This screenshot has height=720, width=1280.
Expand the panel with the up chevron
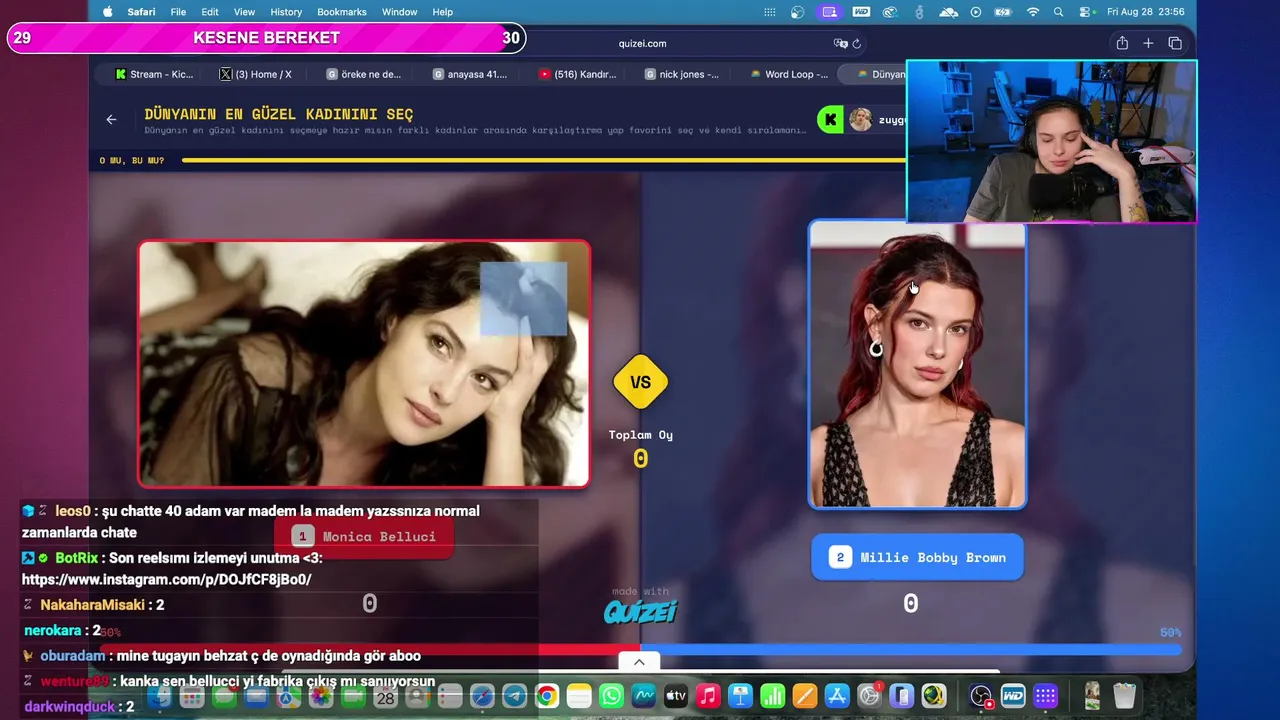[639, 662]
